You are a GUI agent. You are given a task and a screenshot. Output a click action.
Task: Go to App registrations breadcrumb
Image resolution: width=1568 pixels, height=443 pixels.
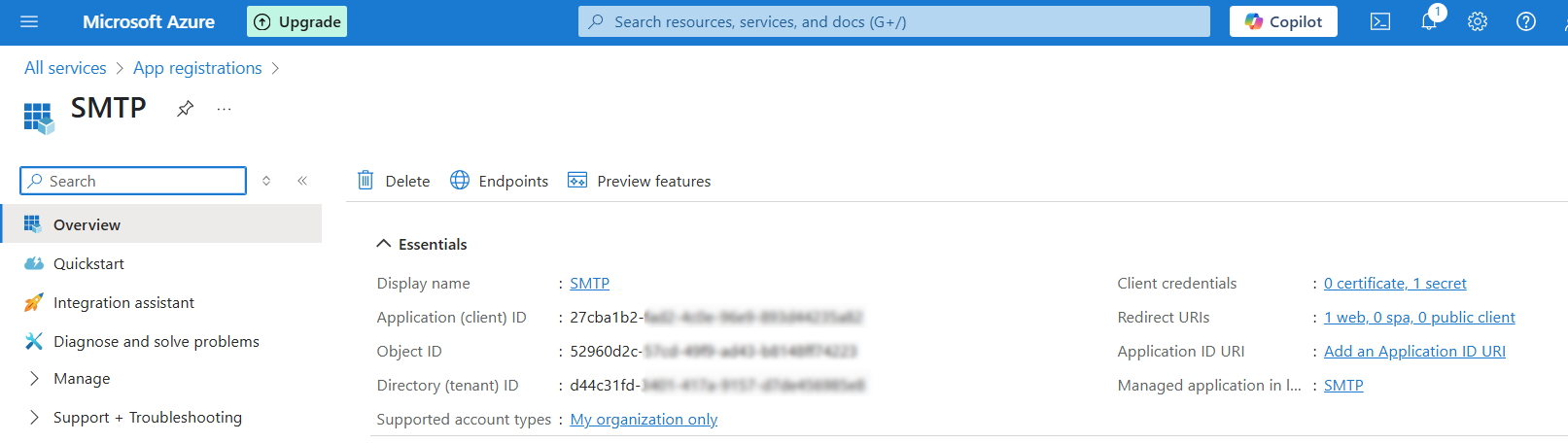click(x=197, y=68)
